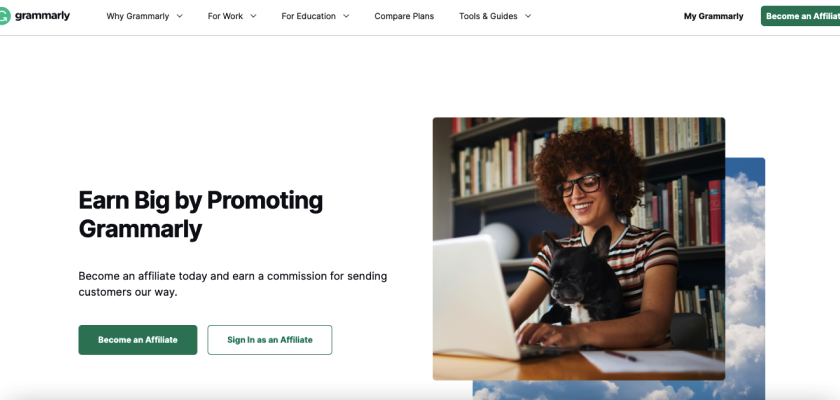Screen dimensions: 840x400
Task: Open My Grammarly link
Action: click(714, 16)
